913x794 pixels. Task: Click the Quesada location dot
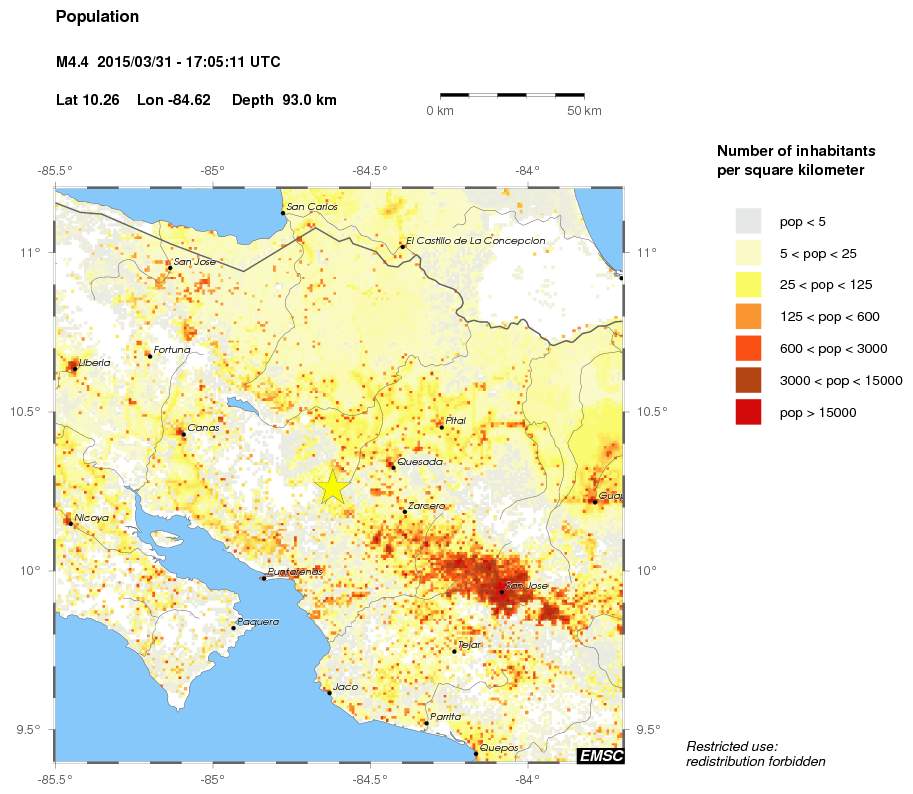[x=394, y=466]
